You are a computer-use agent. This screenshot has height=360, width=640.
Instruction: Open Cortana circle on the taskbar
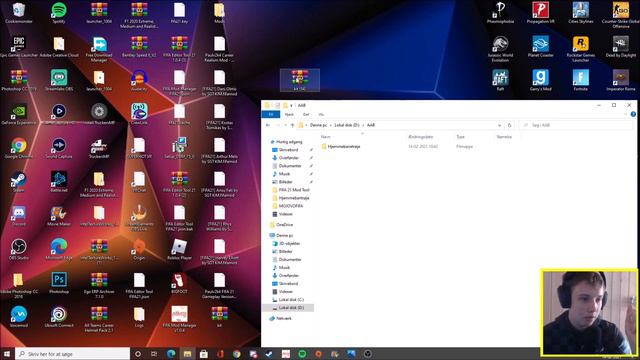(138, 354)
